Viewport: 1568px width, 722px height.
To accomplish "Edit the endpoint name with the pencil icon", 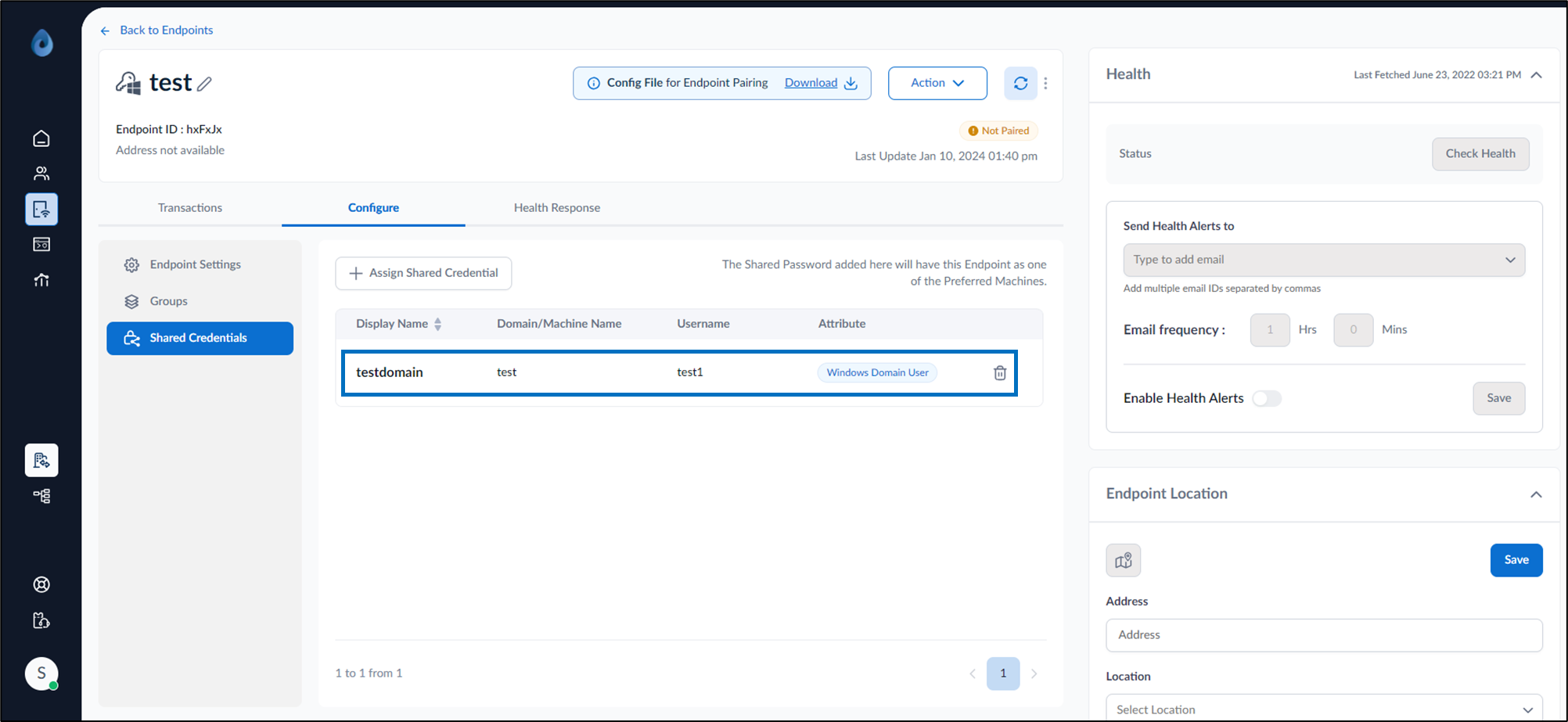I will point(204,84).
